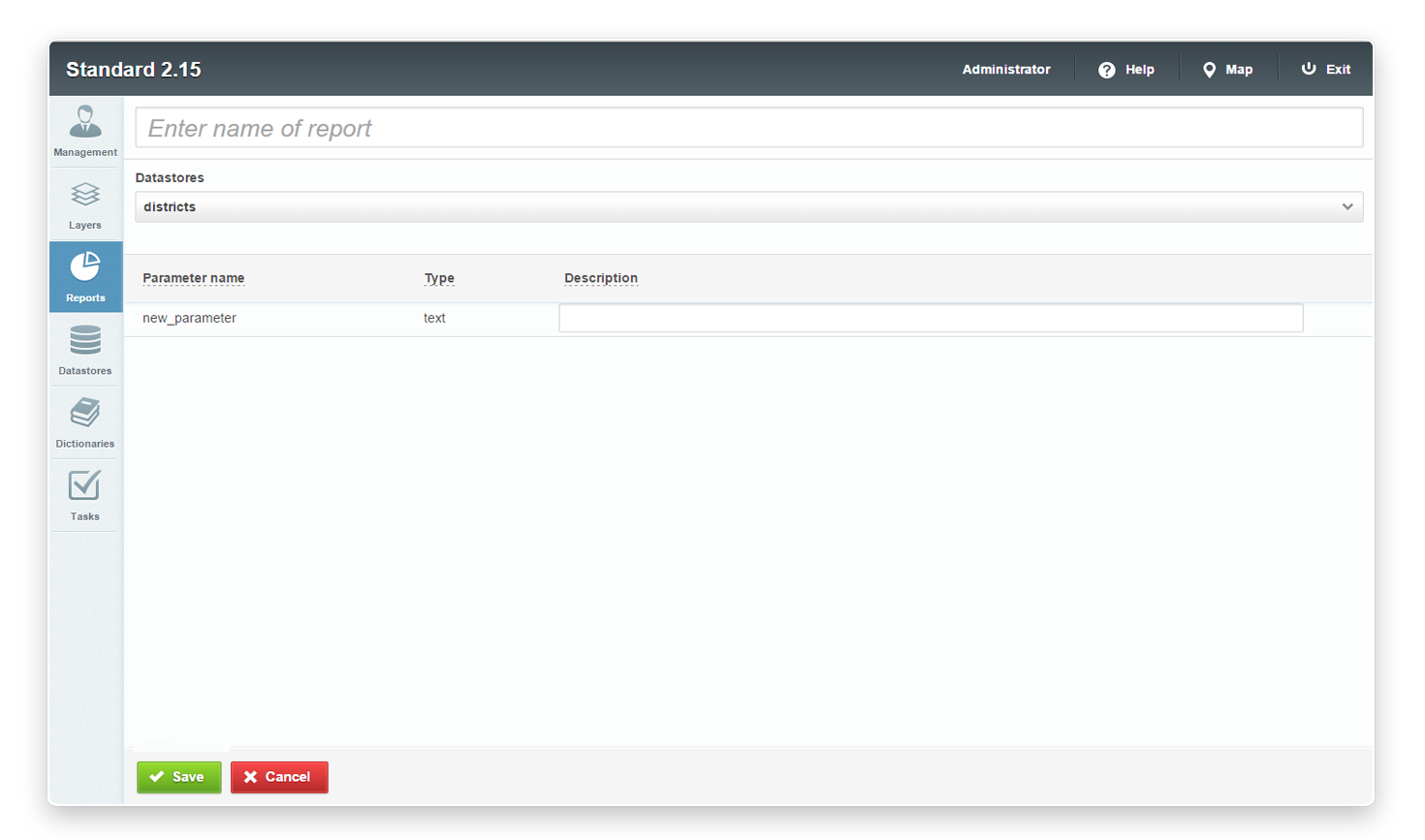Click the Administrator user menu

(1005, 70)
